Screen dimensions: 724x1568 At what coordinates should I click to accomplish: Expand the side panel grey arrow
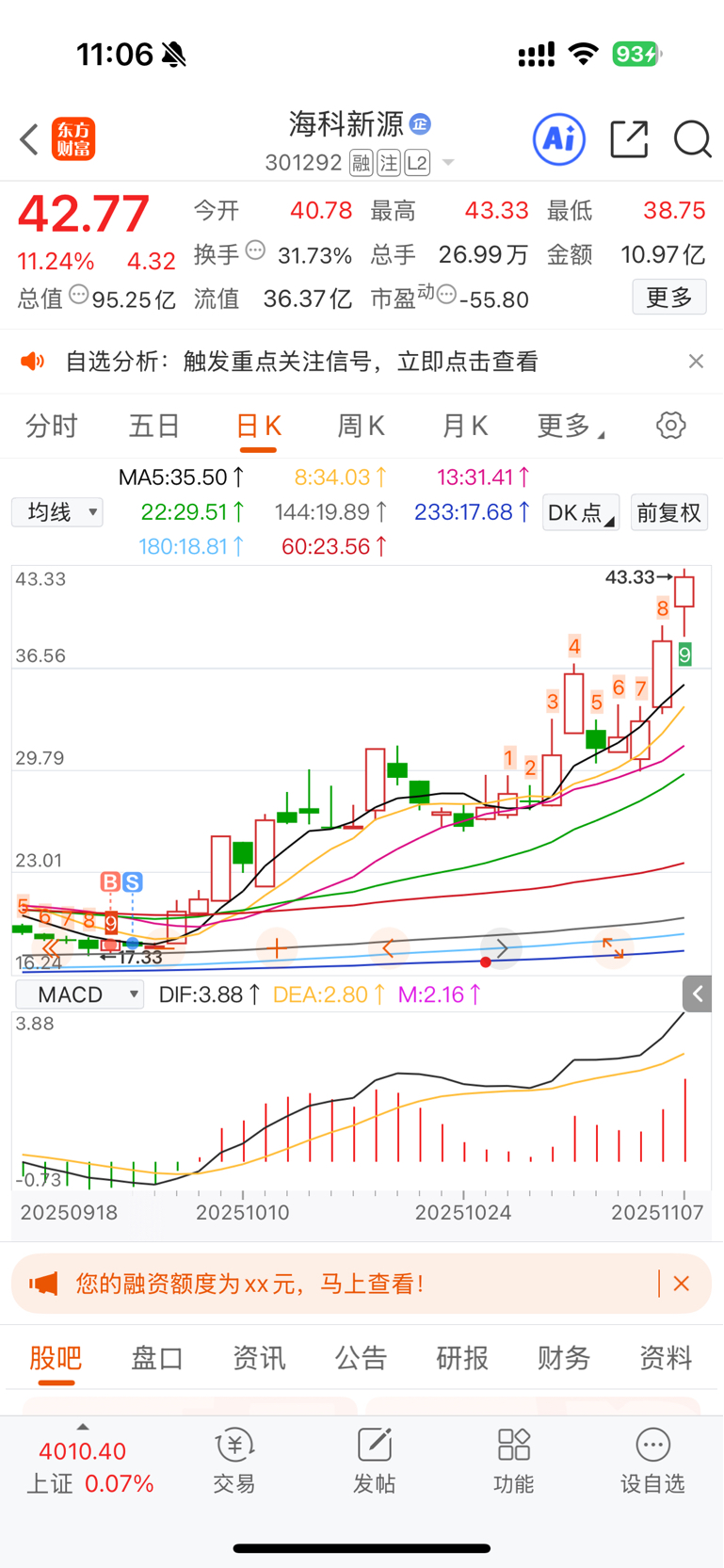pos(698,994)
